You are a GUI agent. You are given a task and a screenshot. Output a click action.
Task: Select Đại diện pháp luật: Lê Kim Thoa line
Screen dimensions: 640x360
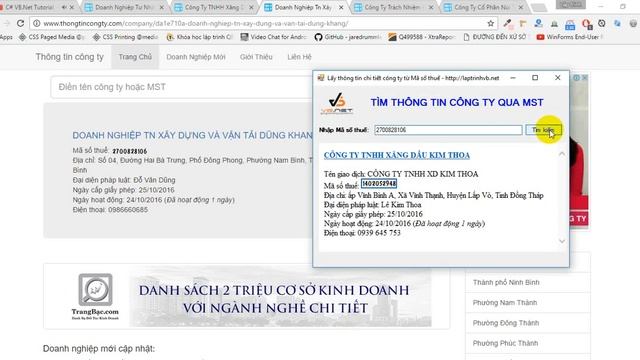(373, 205)
